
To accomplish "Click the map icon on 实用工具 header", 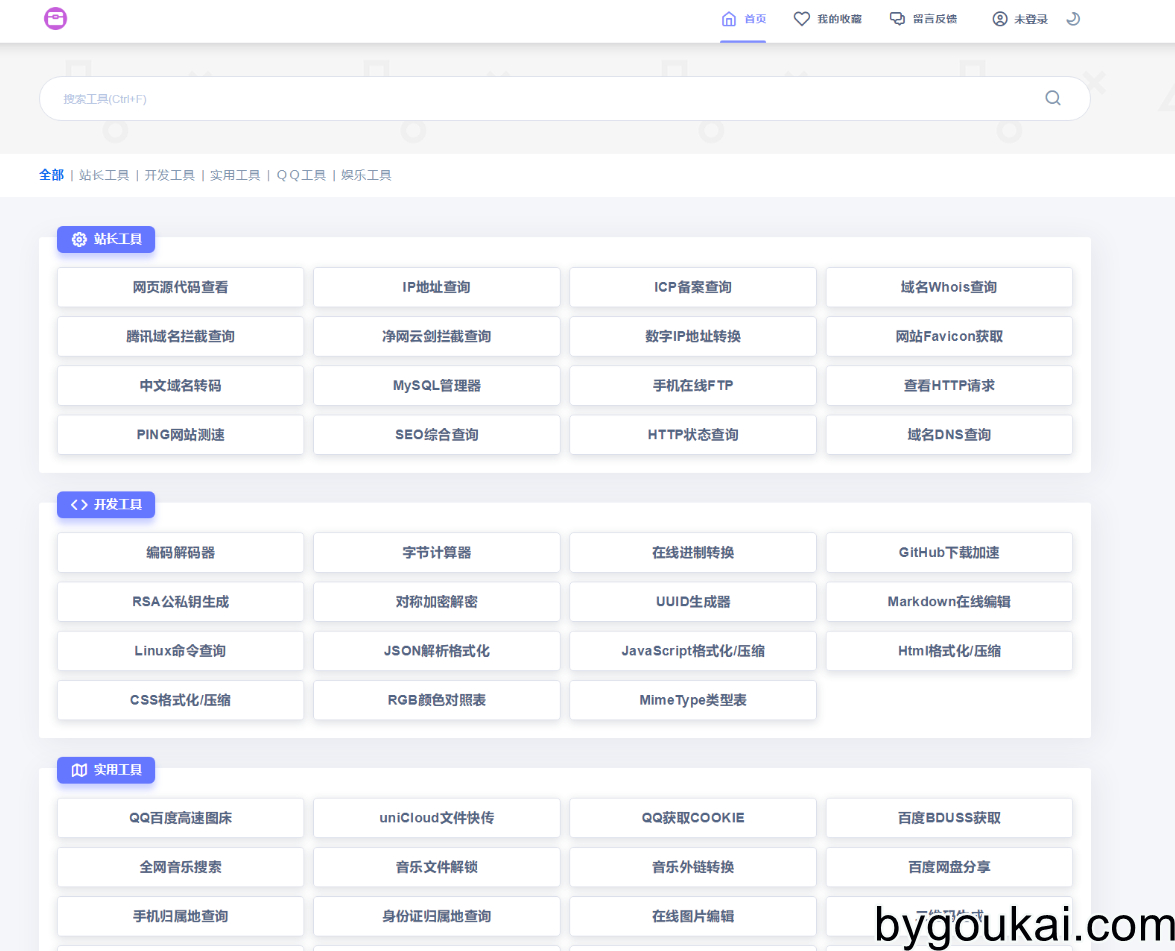I will point(79,770).
